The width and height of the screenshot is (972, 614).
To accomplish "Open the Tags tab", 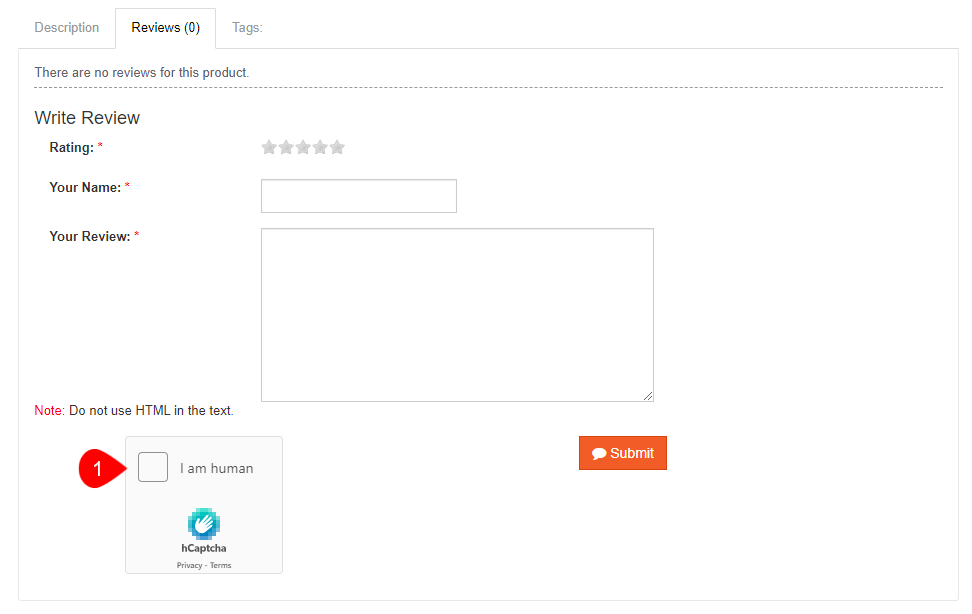I will click(x=247, y=28).
